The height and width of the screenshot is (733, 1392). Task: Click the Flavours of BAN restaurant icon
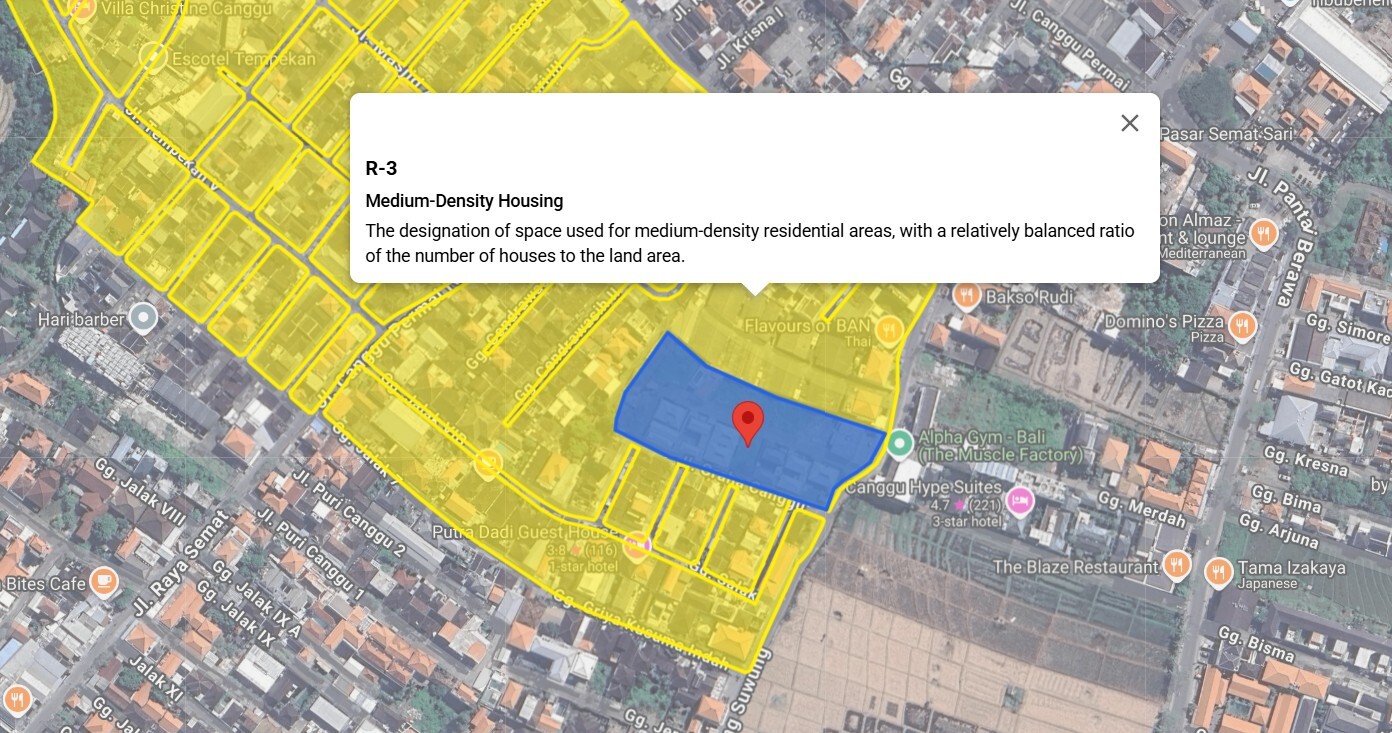click(x=888, y=329)
